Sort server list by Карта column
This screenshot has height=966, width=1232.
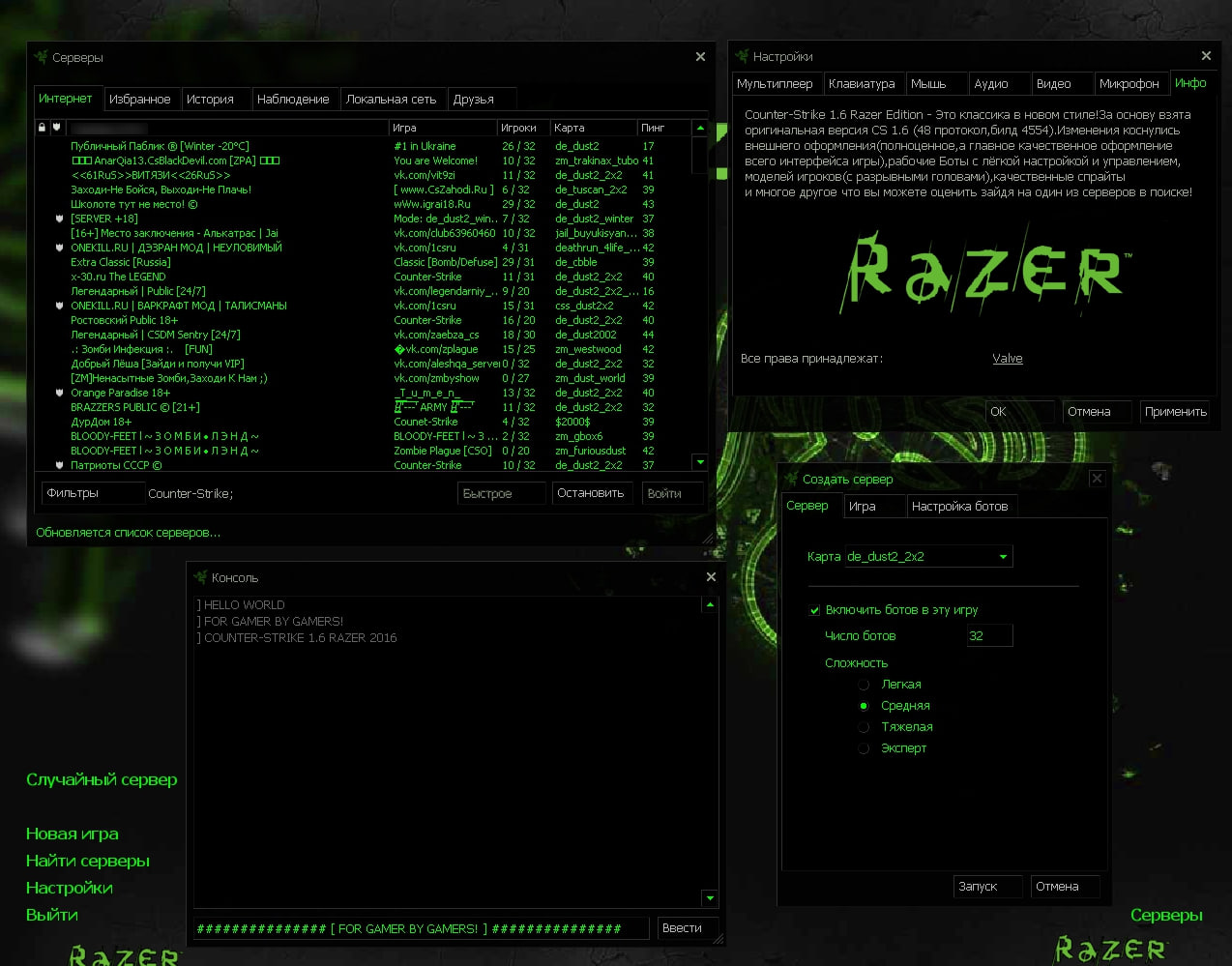593,128
